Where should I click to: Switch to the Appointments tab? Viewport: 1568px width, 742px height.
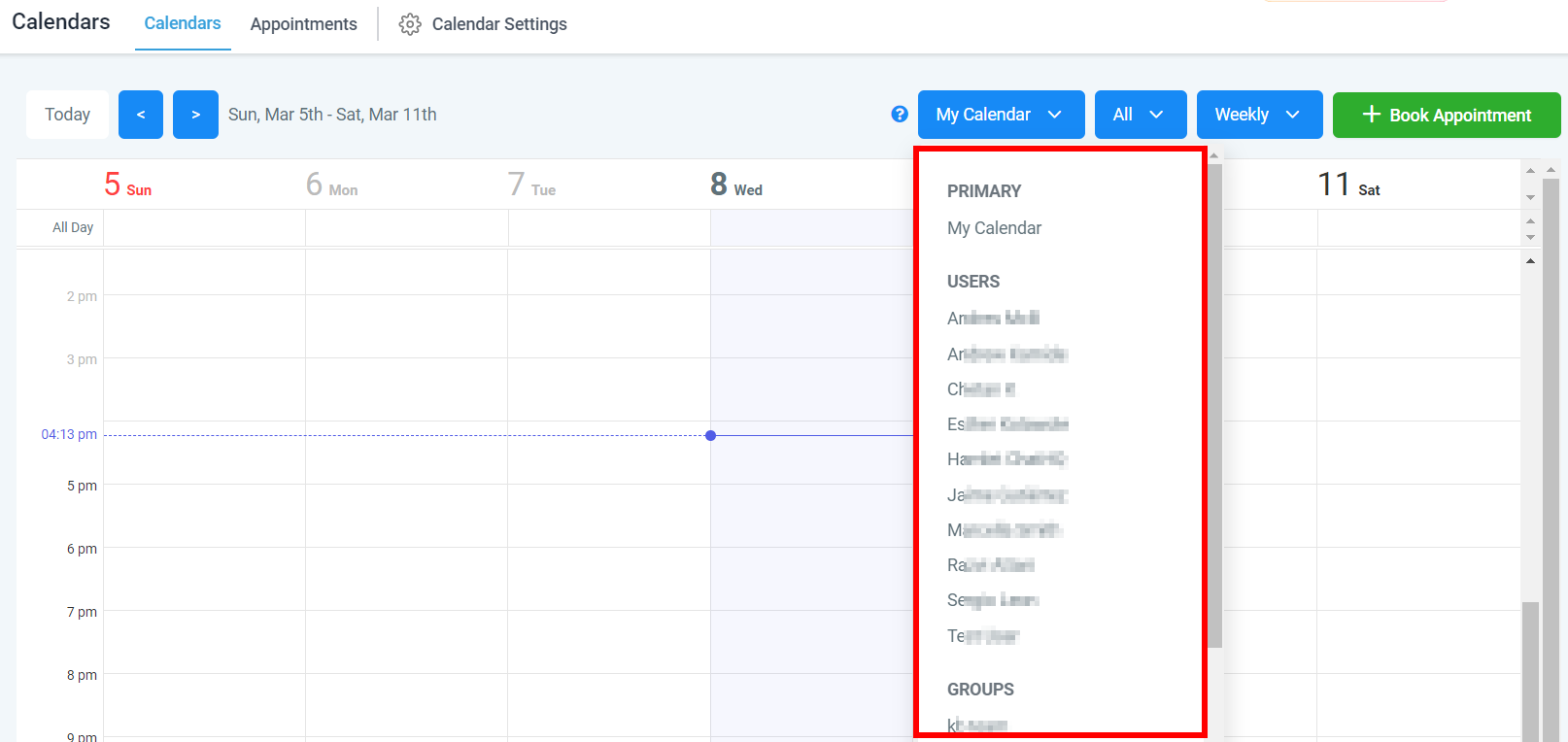tap(303, 24)
